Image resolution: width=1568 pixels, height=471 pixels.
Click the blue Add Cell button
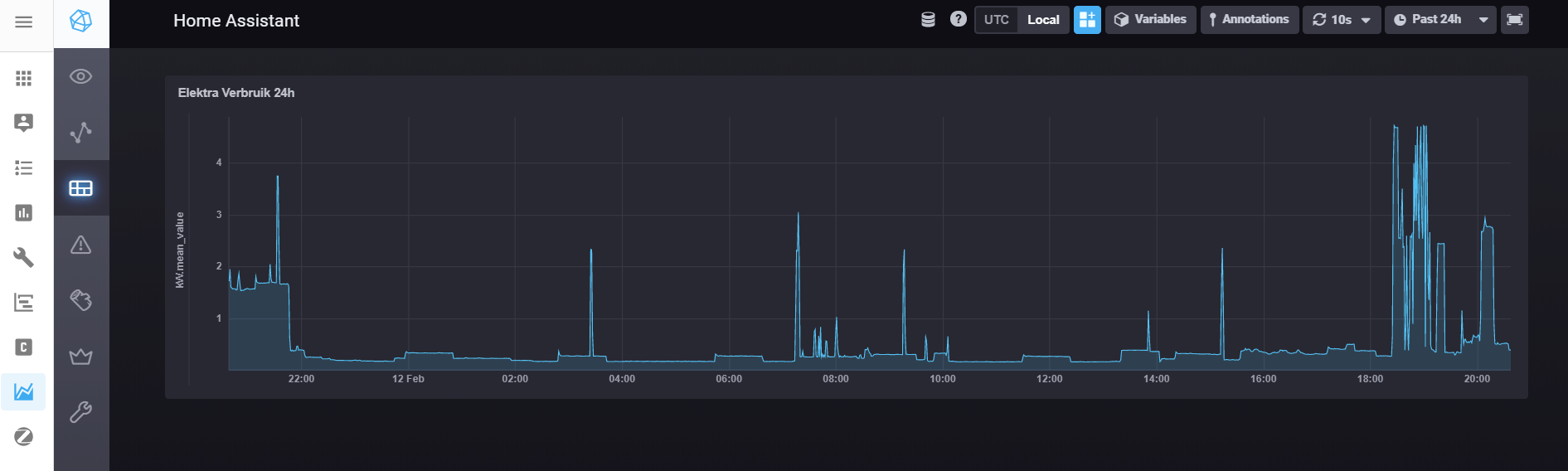1087,20
